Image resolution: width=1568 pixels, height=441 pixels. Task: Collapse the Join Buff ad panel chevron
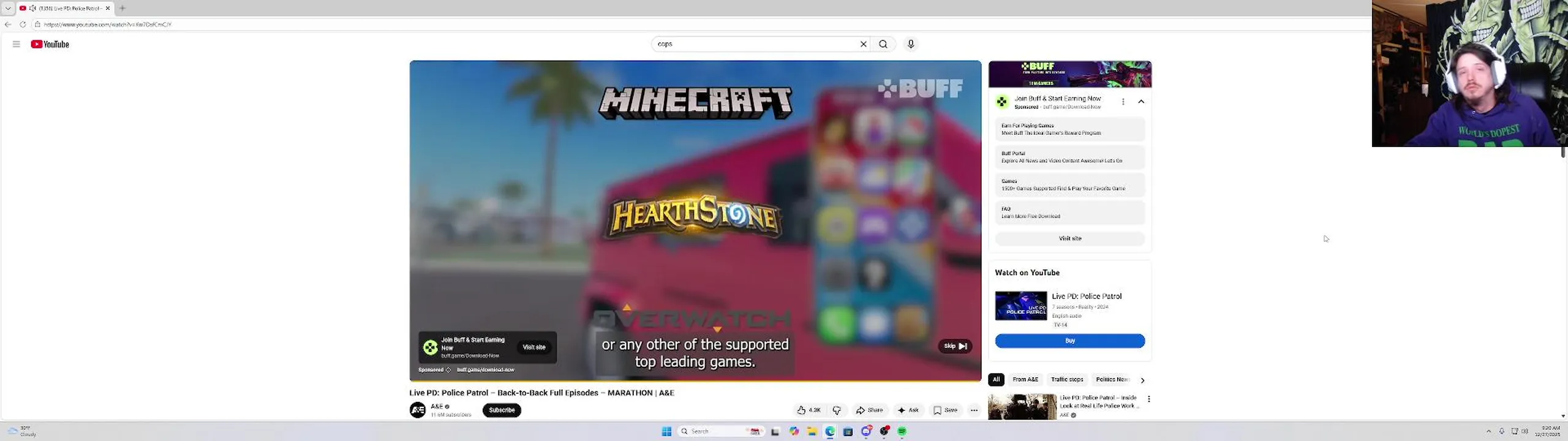click(x=1141, y=102)
